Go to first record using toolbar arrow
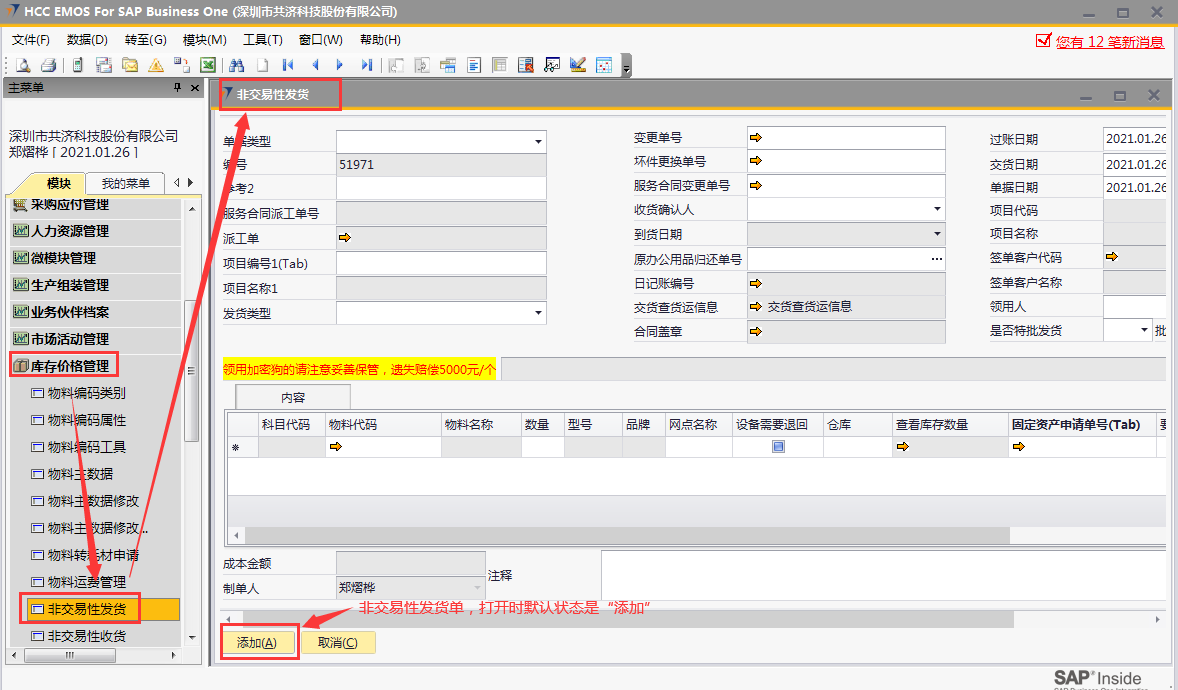 [289, 65]
